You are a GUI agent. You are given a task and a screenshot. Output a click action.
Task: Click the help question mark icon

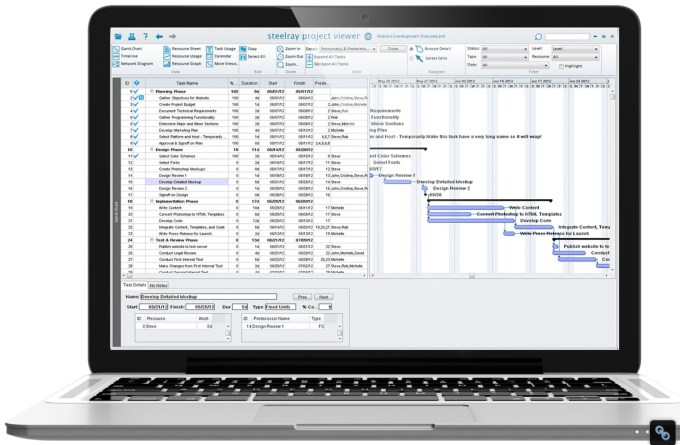click(147, 35)
